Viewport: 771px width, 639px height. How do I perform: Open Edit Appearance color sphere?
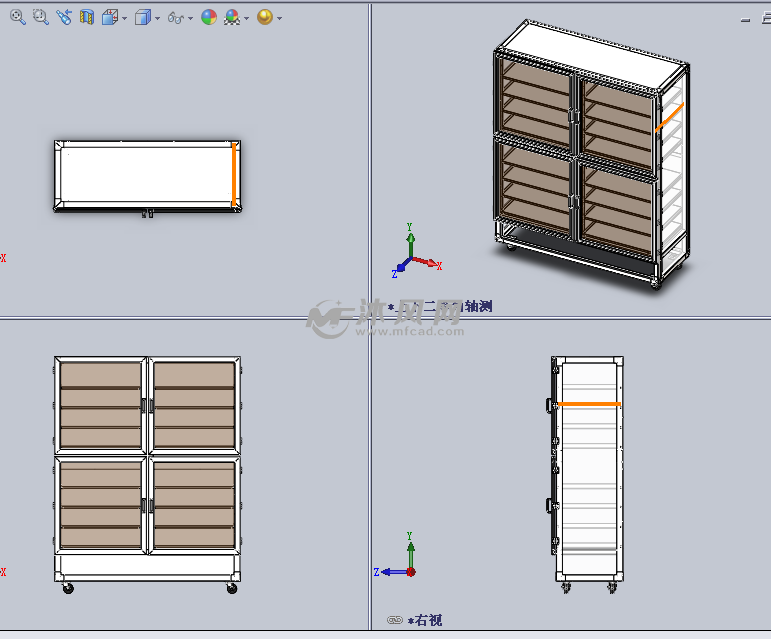coord(208,17)
